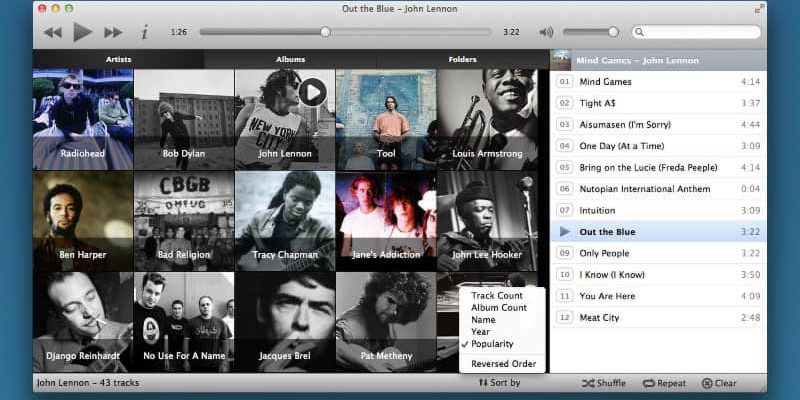The height and width of the screenshot is (400, 800).
Task: Select track I Know (I Know)
Action: click(658, 274)
